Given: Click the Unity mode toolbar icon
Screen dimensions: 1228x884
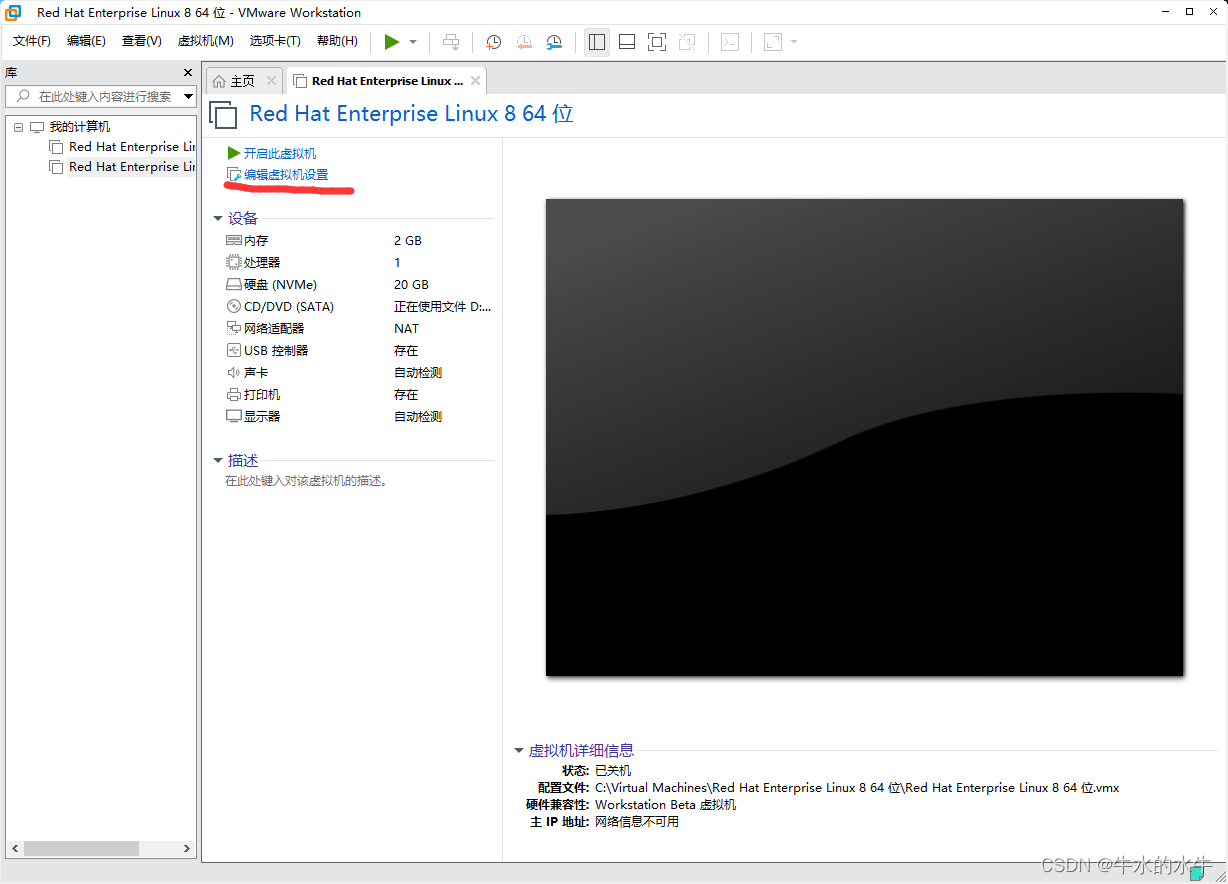Looking at the screenshot, I should click(687, 42).
